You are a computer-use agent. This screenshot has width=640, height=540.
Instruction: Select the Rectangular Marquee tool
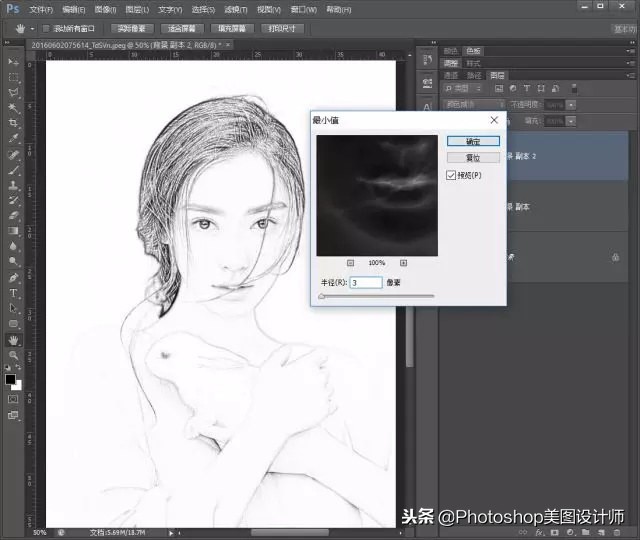click(13, 78)
